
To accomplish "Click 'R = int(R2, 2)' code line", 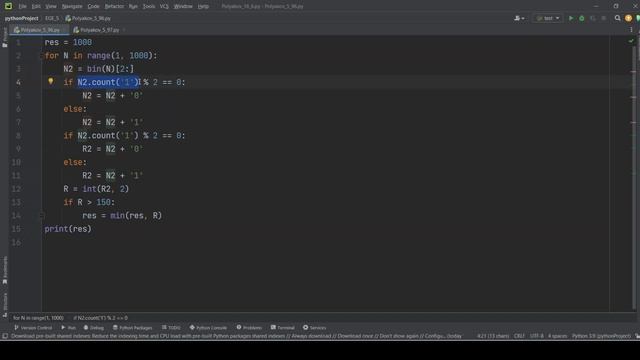I will 96,189.
